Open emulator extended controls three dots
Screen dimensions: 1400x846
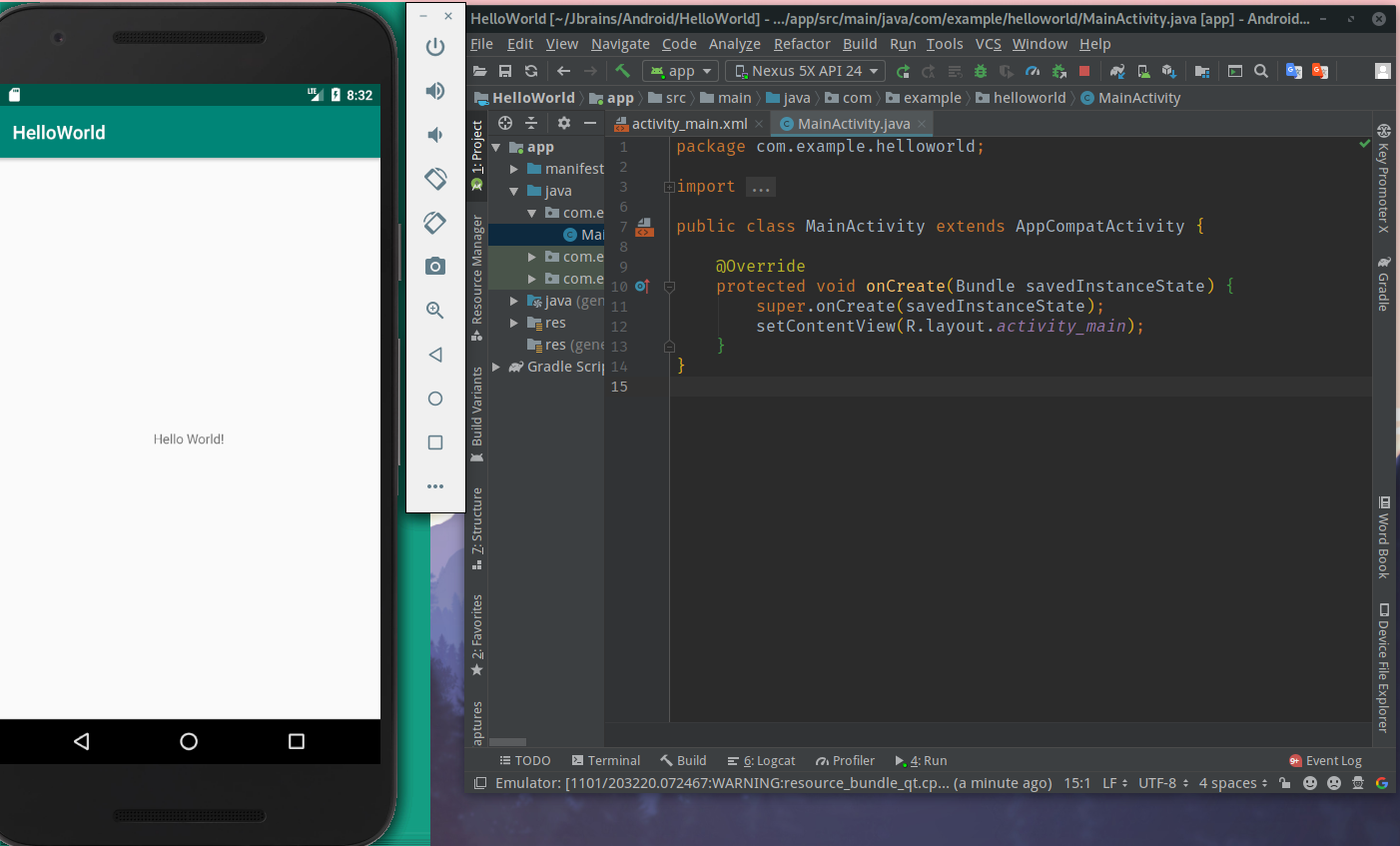(435, 486)
